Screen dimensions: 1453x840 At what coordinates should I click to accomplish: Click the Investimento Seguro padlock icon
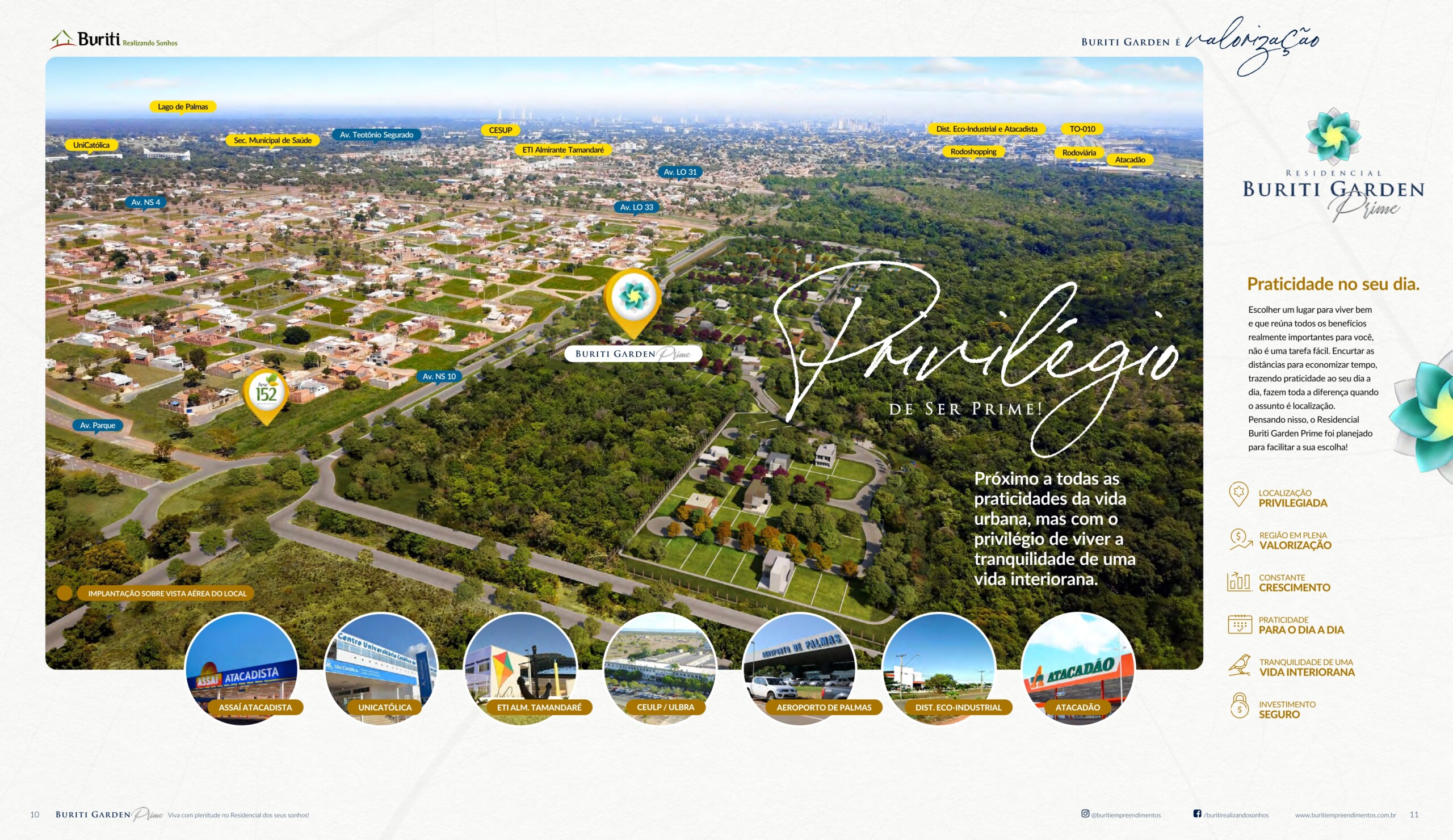(1239, 706)
